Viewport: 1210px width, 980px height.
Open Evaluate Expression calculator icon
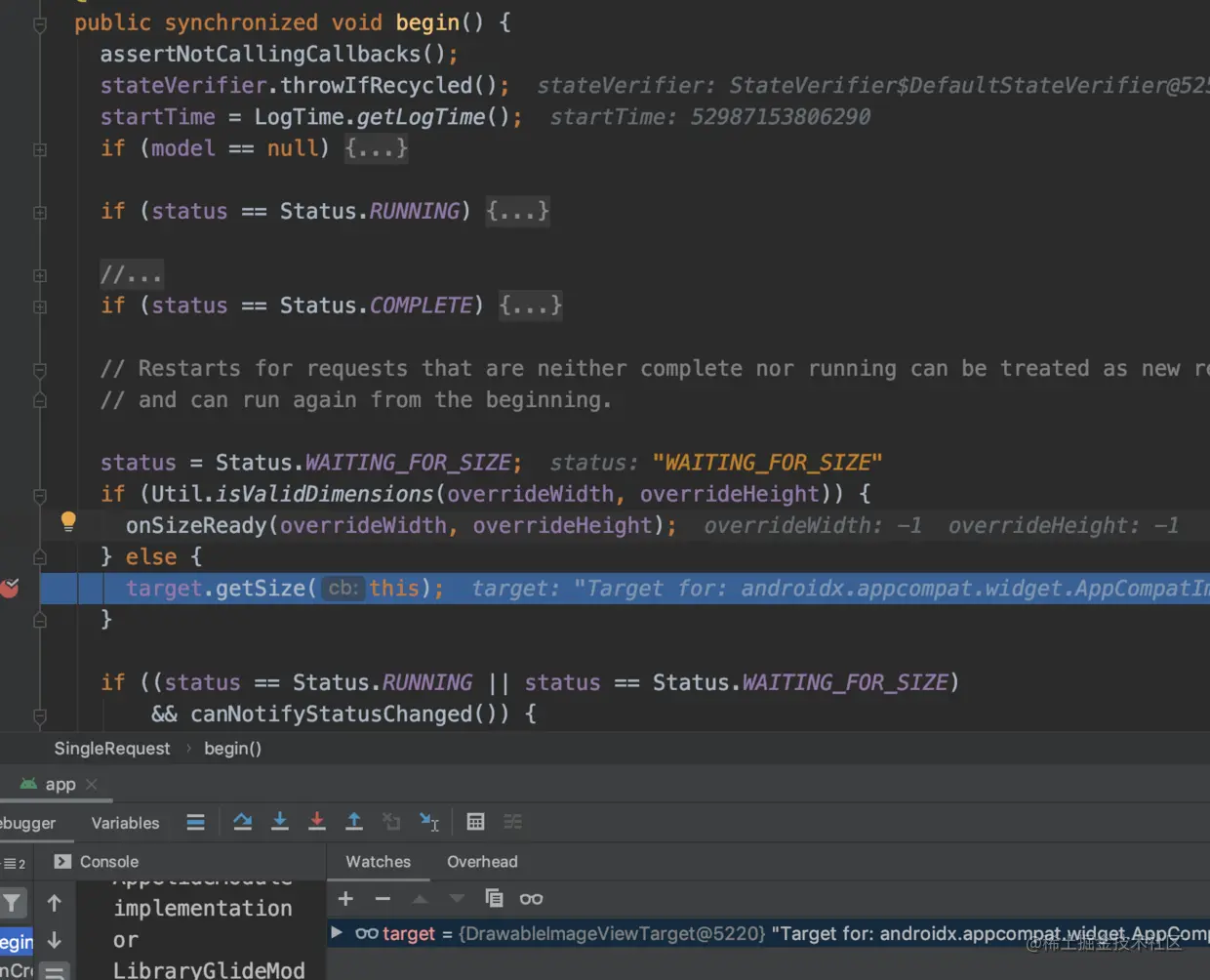point(475,822)
